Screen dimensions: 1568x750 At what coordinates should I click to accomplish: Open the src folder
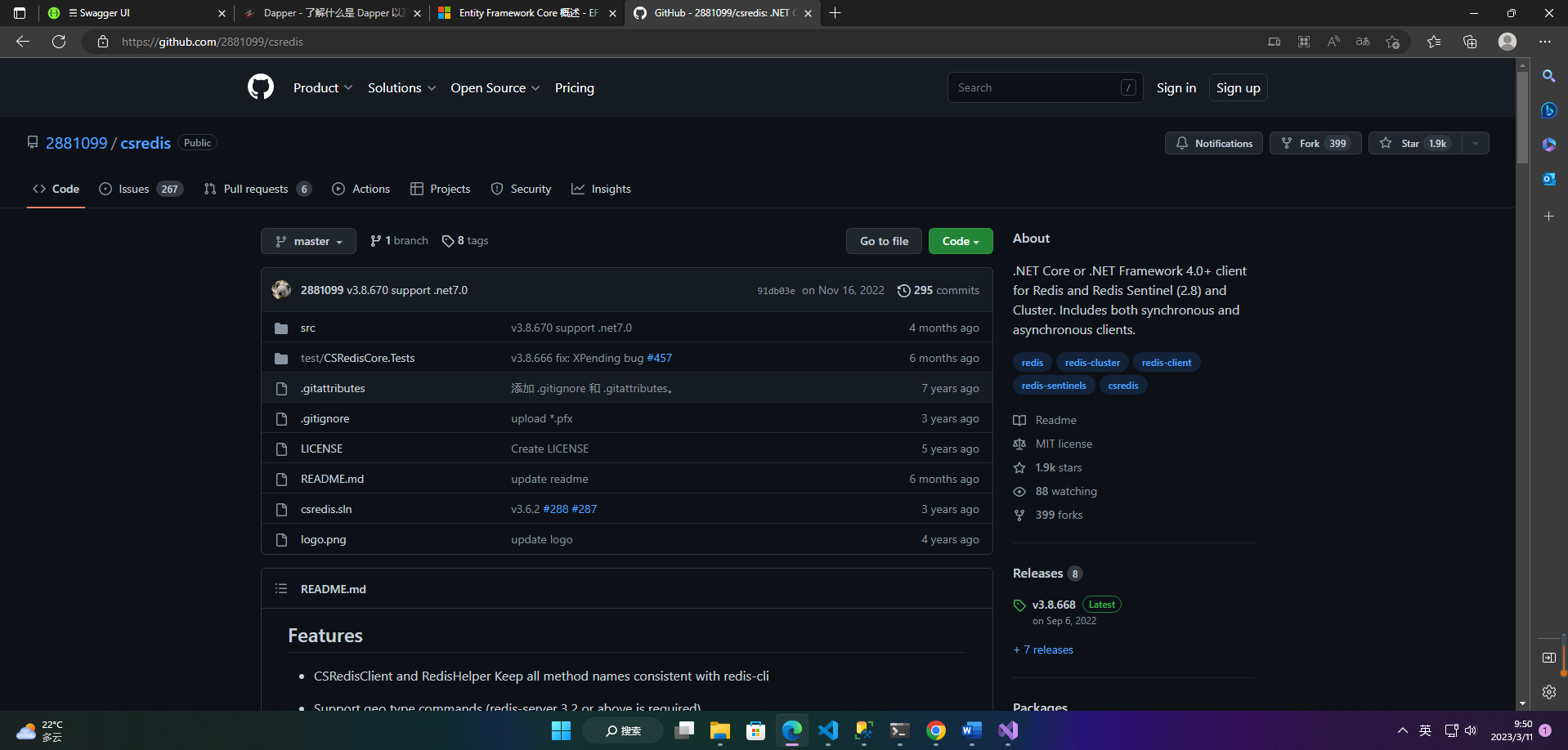(x=307, y=328)
